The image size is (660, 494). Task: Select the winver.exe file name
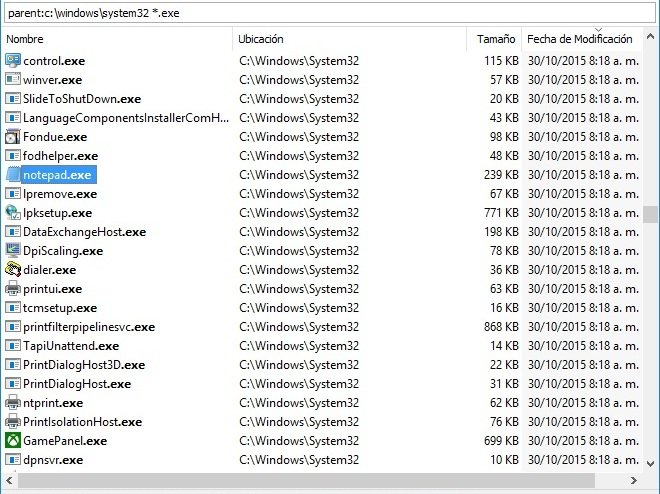tap(53, 80)
